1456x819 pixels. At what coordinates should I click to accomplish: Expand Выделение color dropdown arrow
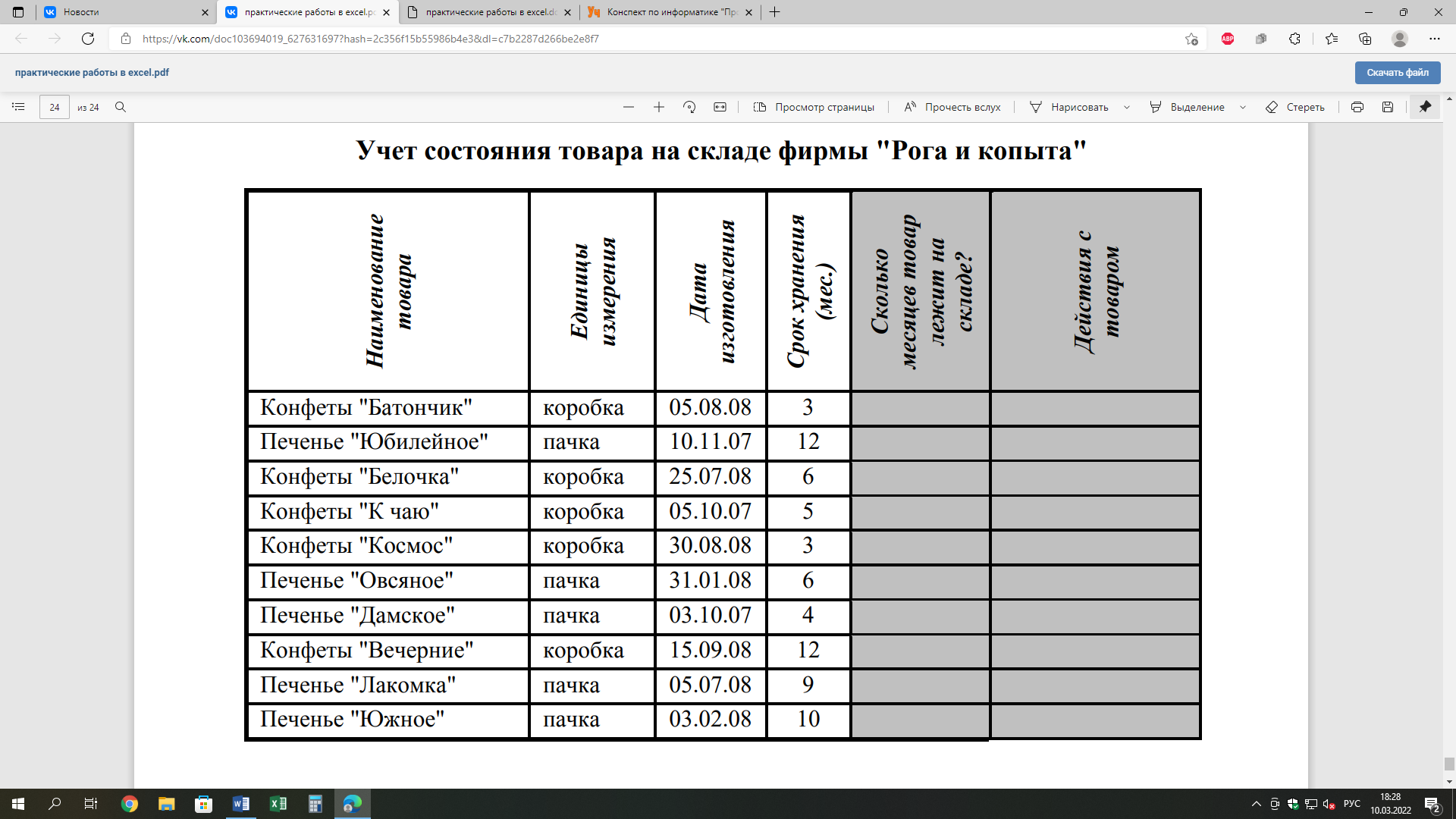pos(1243,107)
